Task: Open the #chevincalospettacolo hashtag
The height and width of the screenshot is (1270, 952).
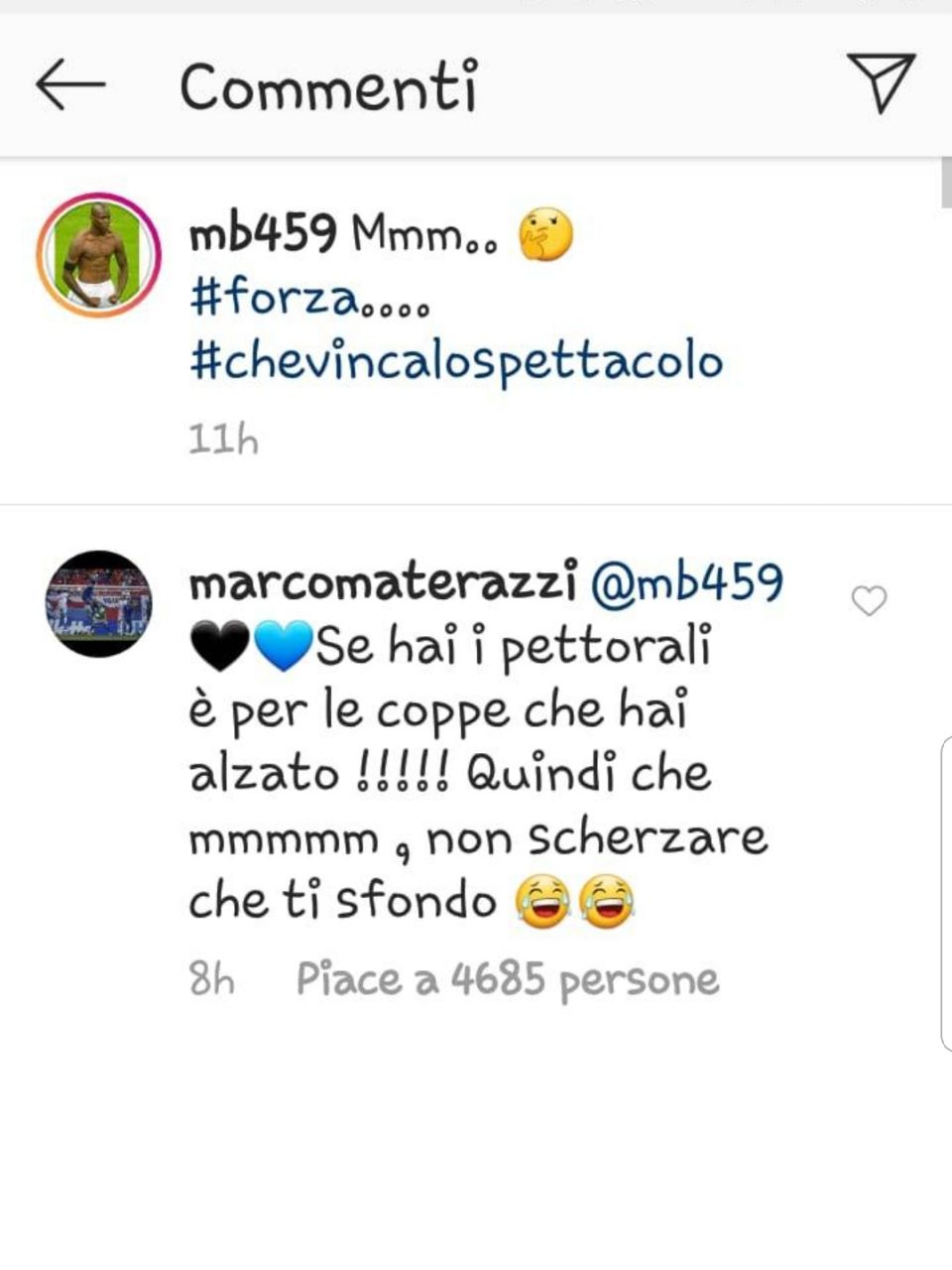Action: coord(455,362)
